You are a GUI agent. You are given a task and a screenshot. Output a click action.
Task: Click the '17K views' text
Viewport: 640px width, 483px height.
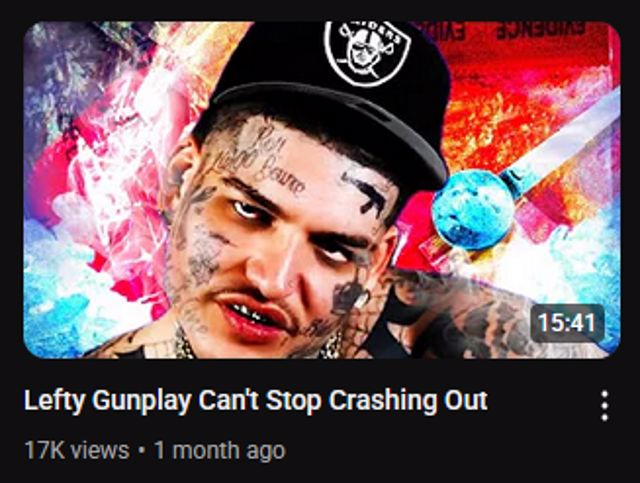pos(77,450)
